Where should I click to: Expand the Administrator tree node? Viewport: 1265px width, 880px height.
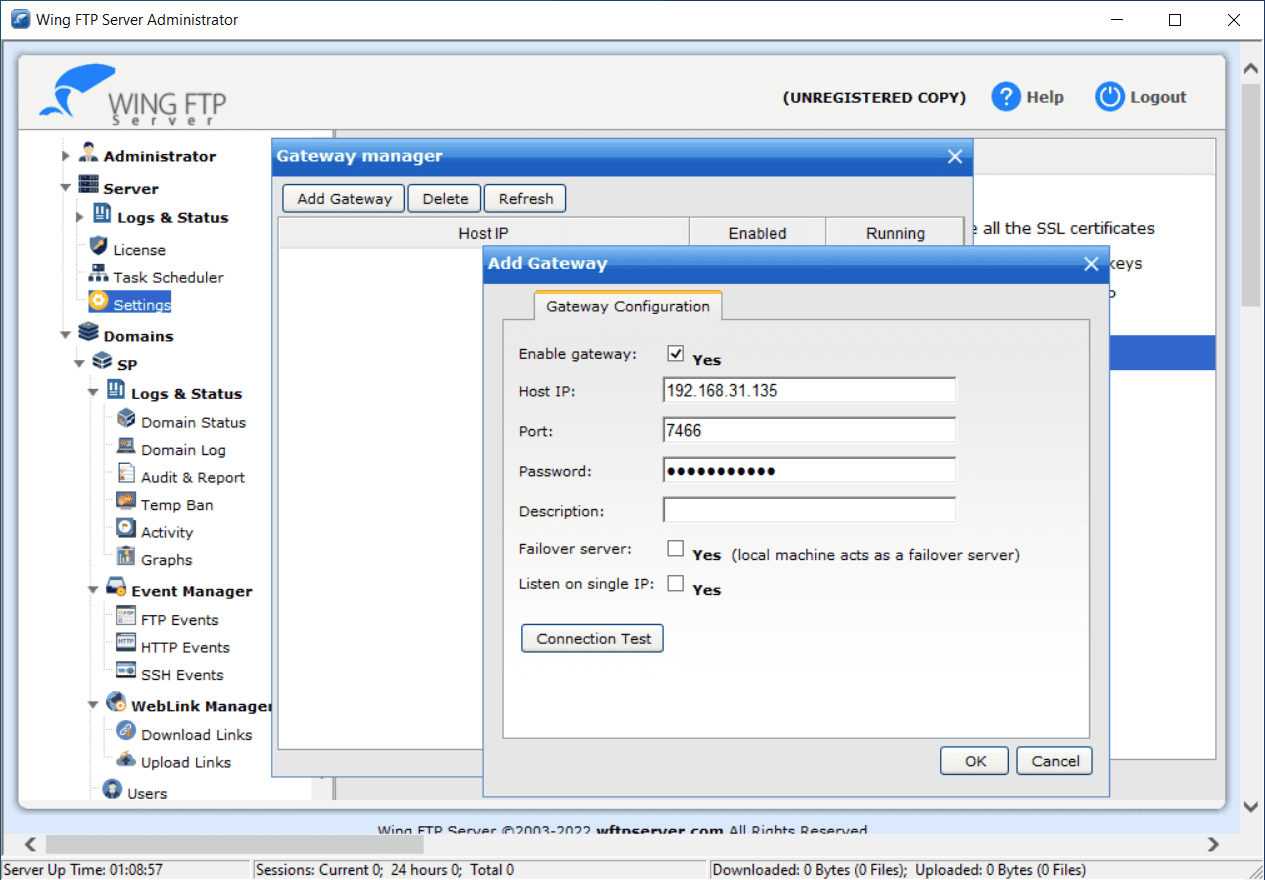click(66, 156)
